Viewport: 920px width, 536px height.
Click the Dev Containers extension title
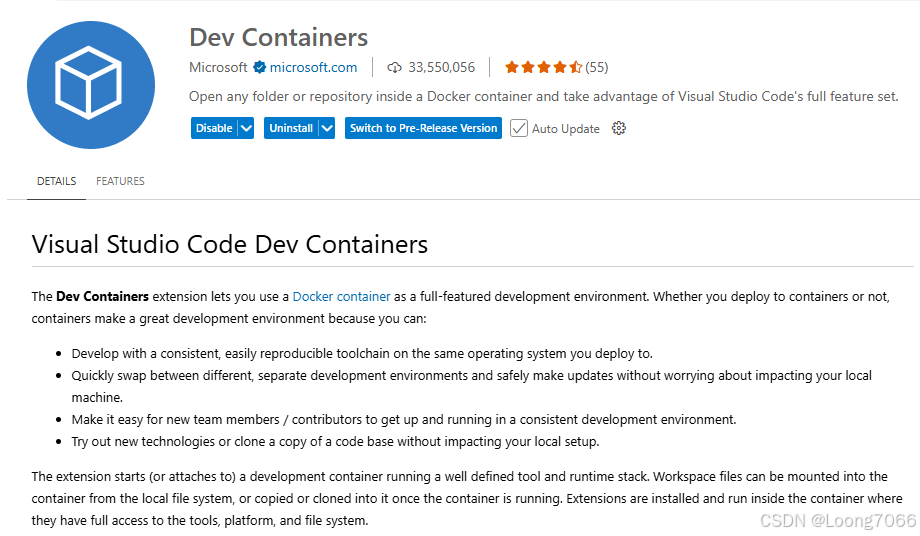click(x=279, y=38)
